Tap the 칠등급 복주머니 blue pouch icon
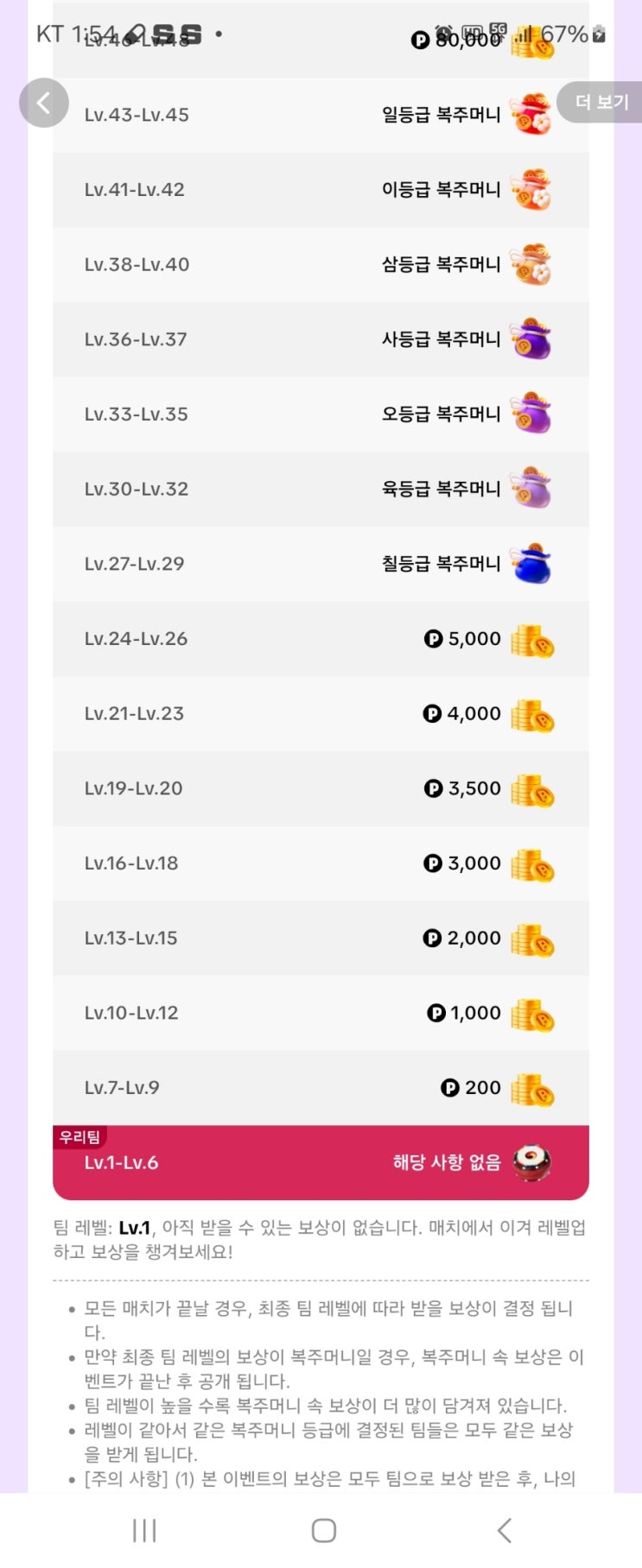The image size is (642, 1568). click(531, 564)
